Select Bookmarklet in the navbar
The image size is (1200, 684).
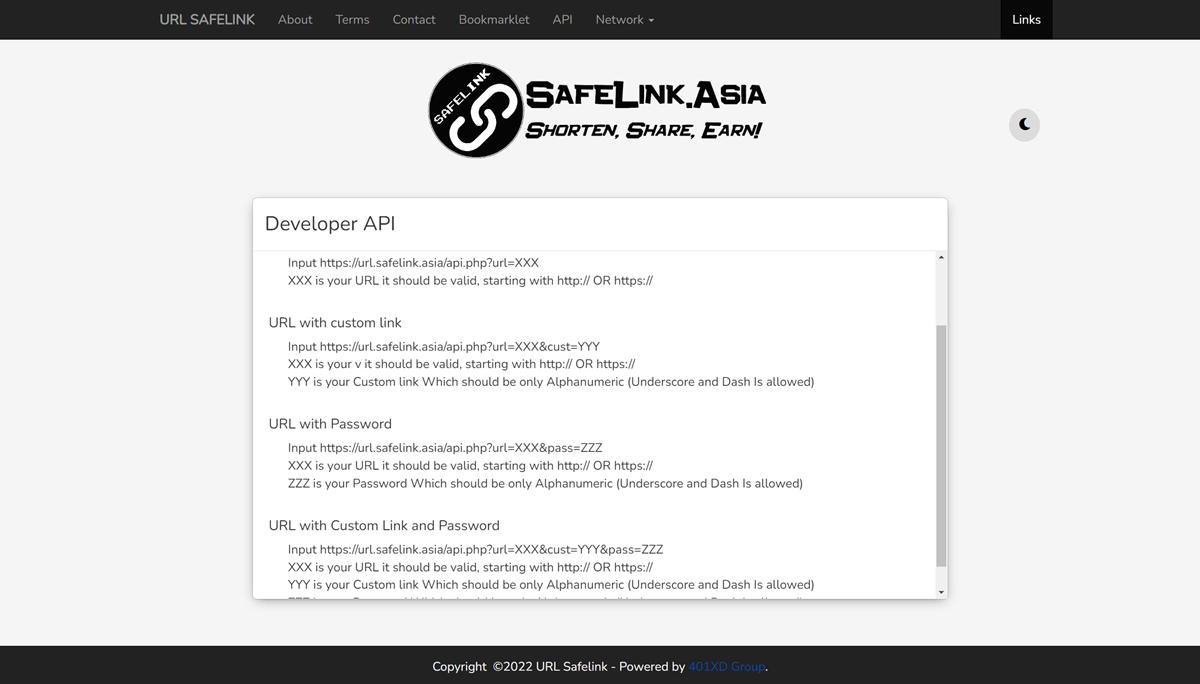pyautogui.click(x=494, y=19)
